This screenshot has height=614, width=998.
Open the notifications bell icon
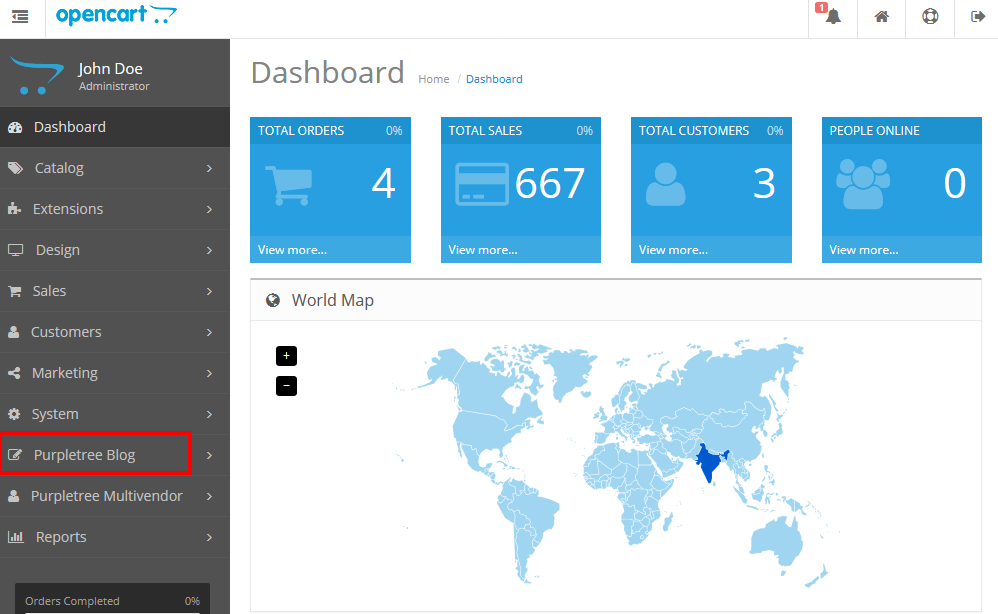(833, 17)
